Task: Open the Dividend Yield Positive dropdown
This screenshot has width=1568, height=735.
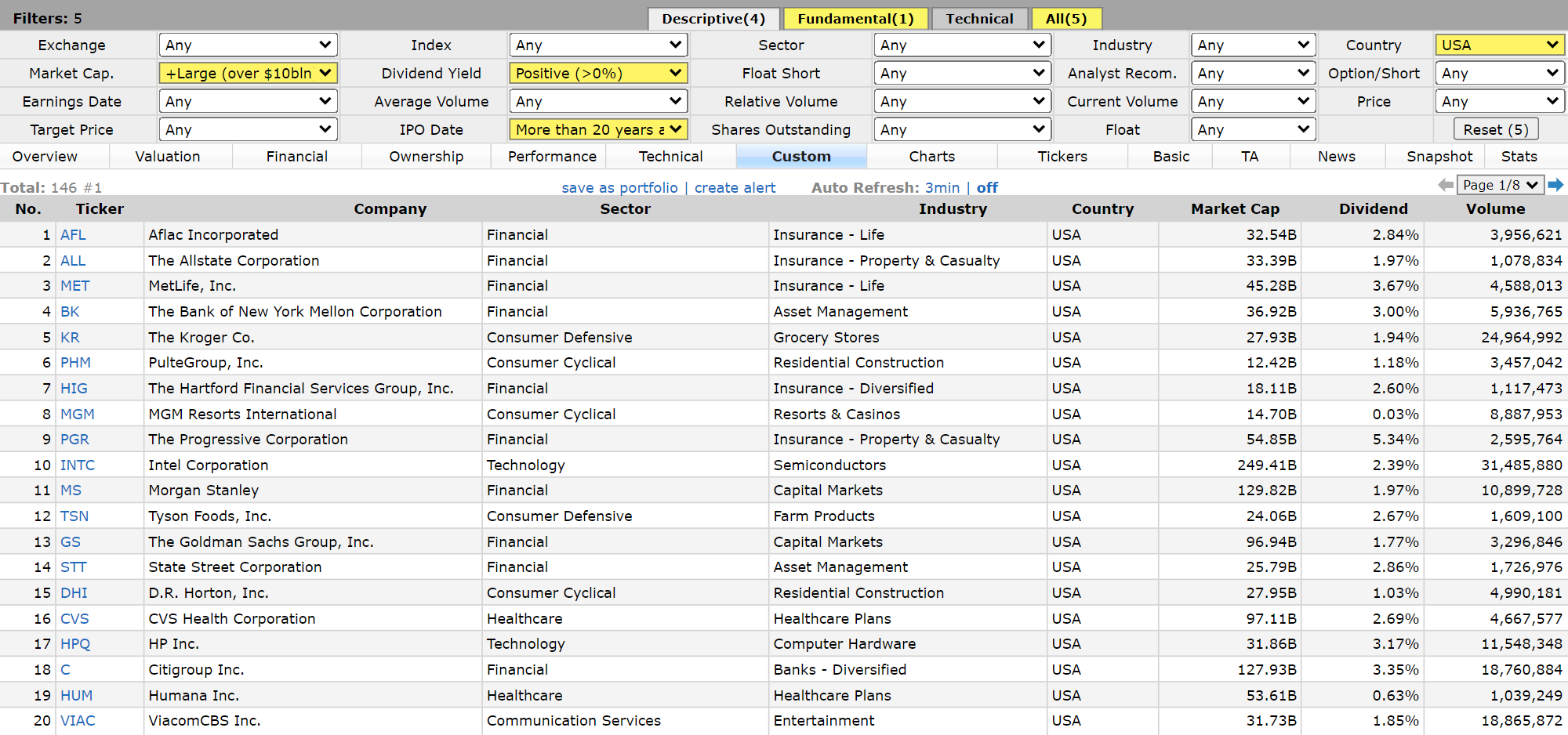Action: coord(598,73)
